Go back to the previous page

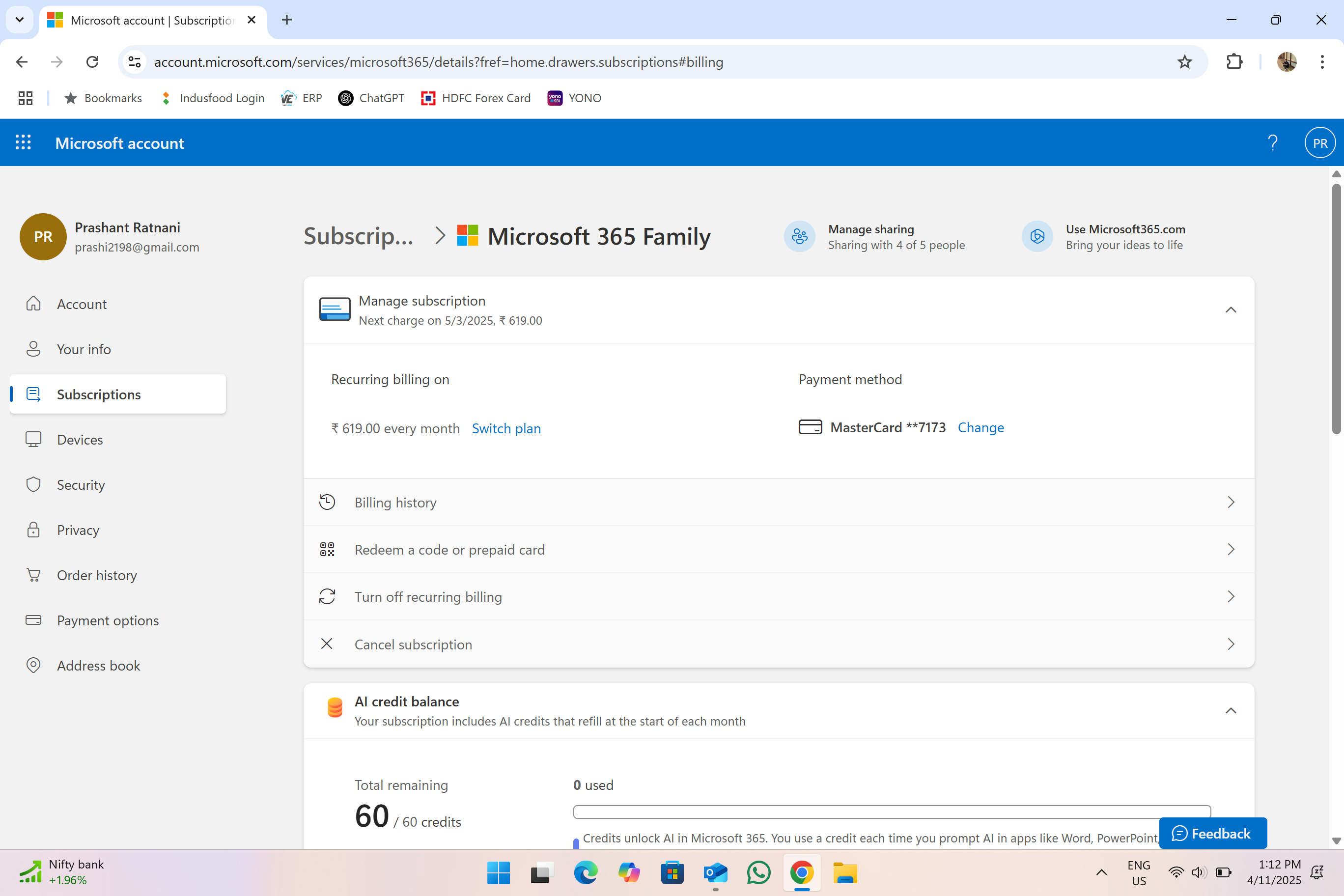coord(22,62)
